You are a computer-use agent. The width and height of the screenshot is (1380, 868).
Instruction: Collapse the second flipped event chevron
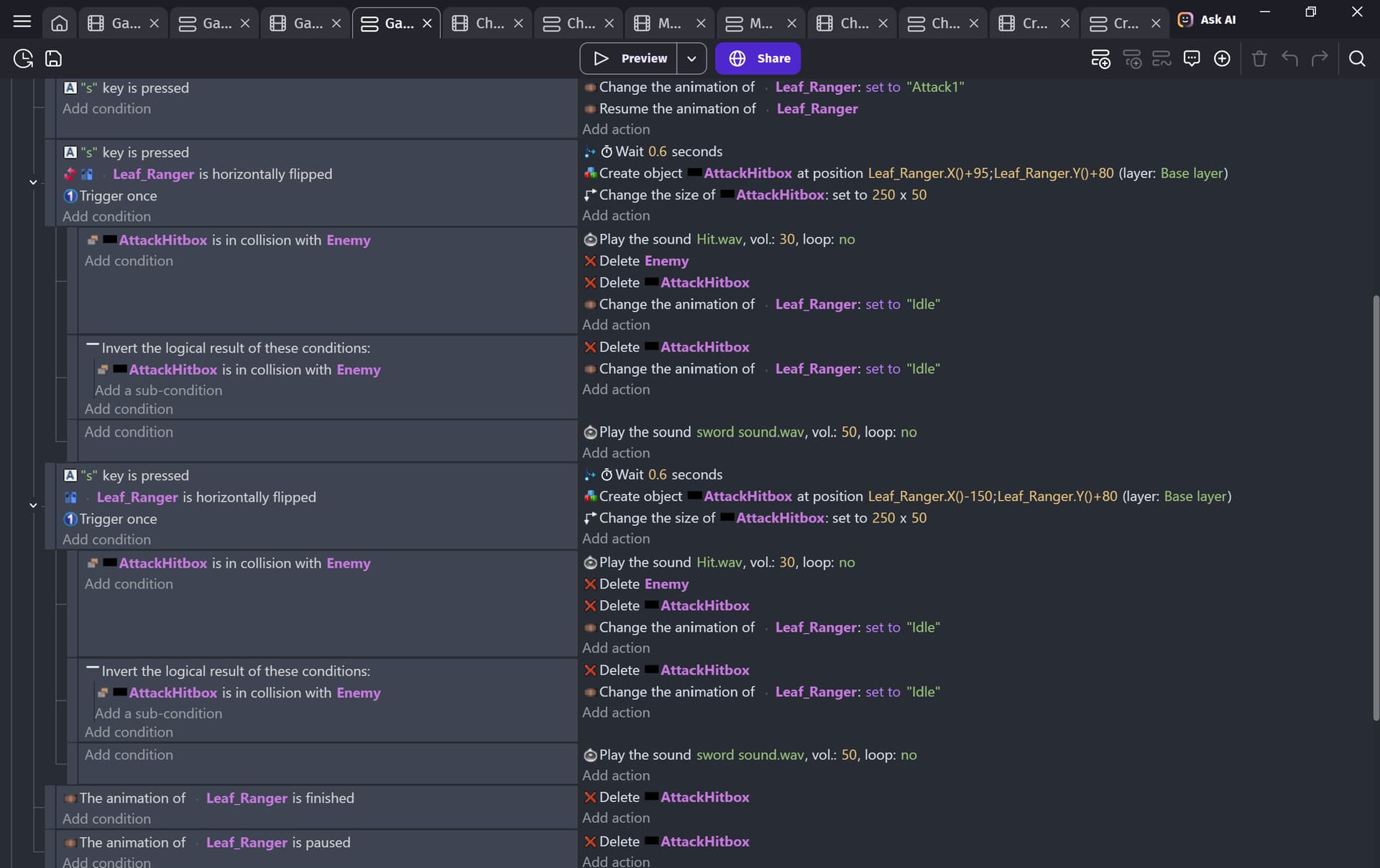tap(33, 506)
